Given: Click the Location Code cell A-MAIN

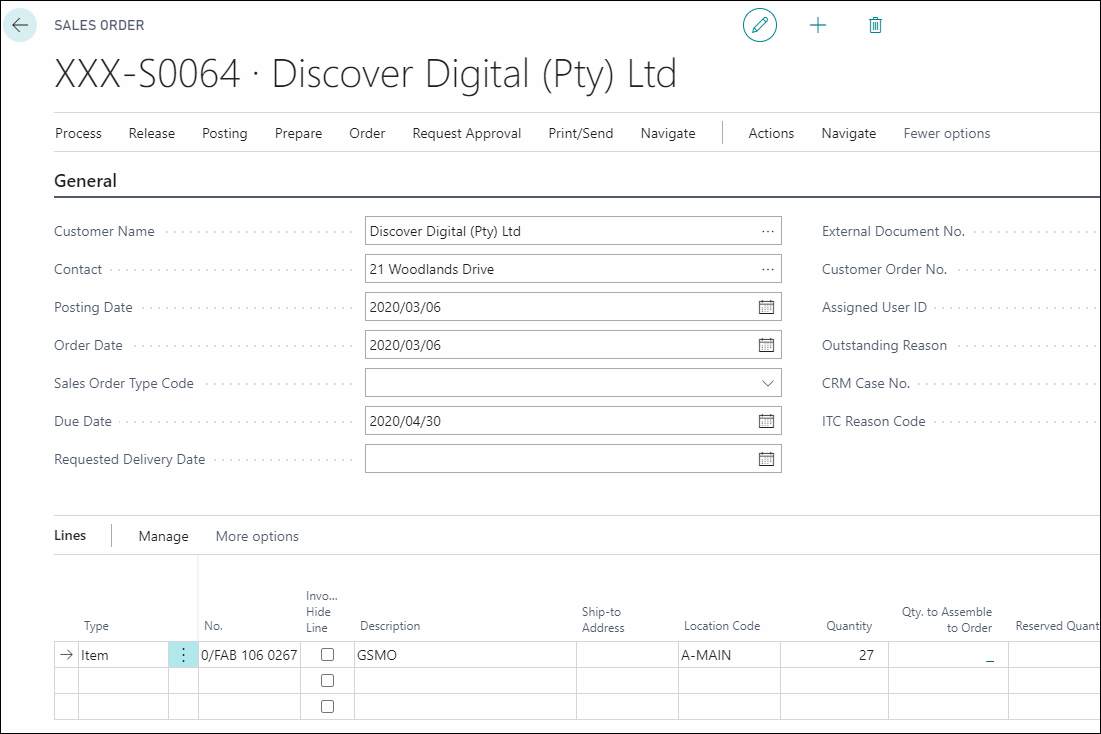Looking at the screenshot, I should point(729,655).
